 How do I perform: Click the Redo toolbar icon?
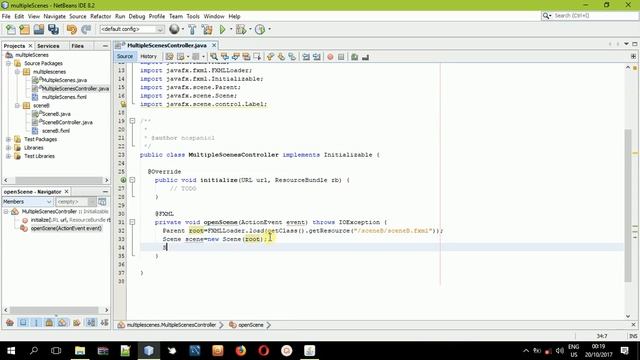pyautogui.click(x=86, y=29)
